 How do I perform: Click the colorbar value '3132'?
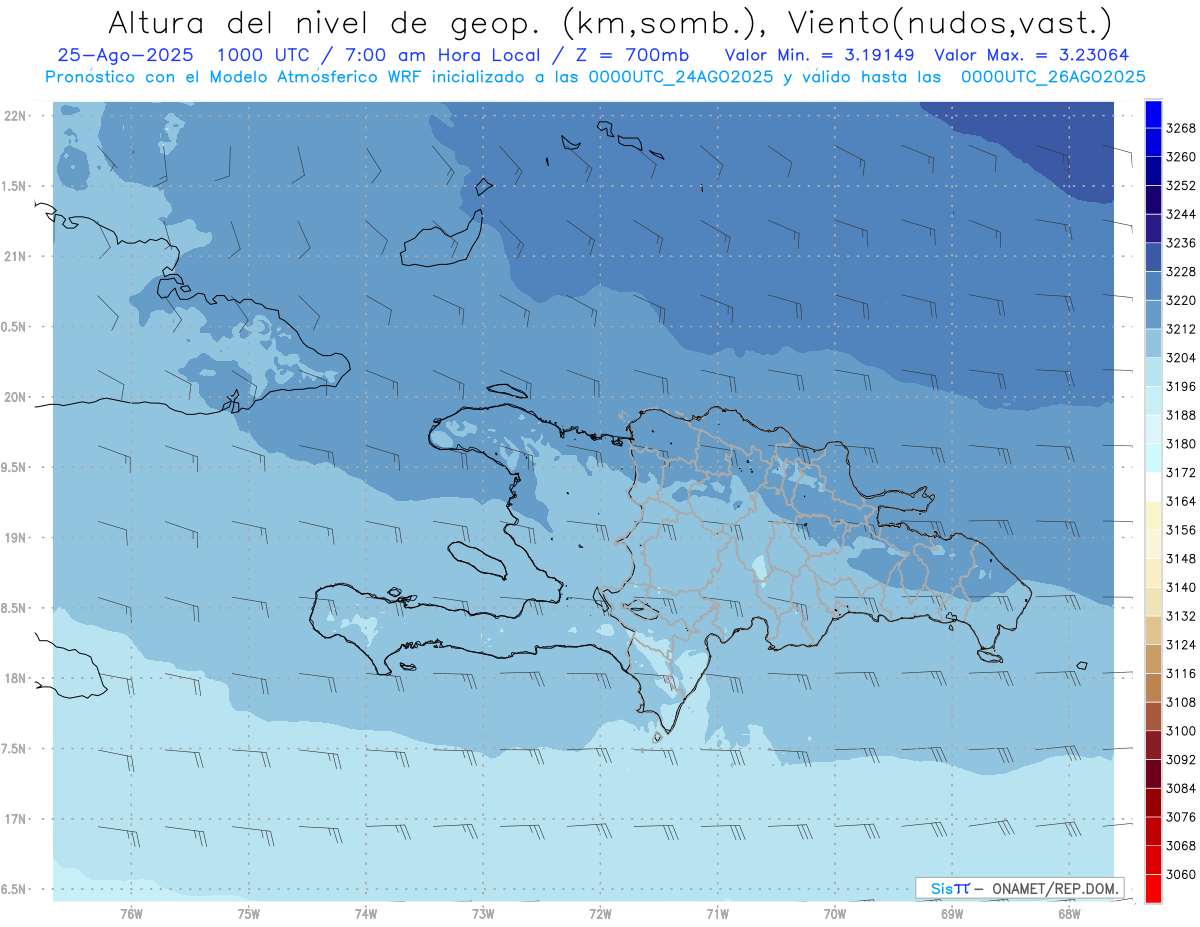1181,616
